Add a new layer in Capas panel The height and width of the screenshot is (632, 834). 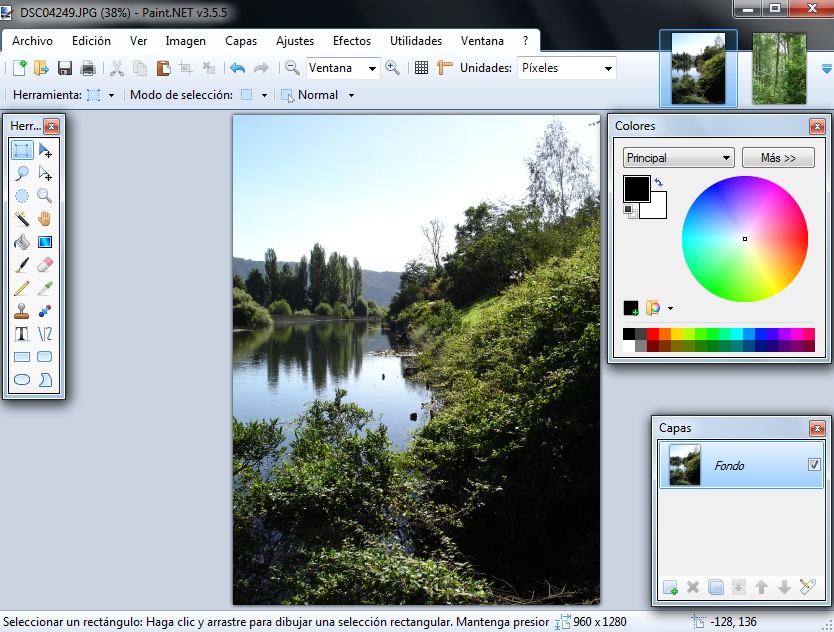[670, 587]
